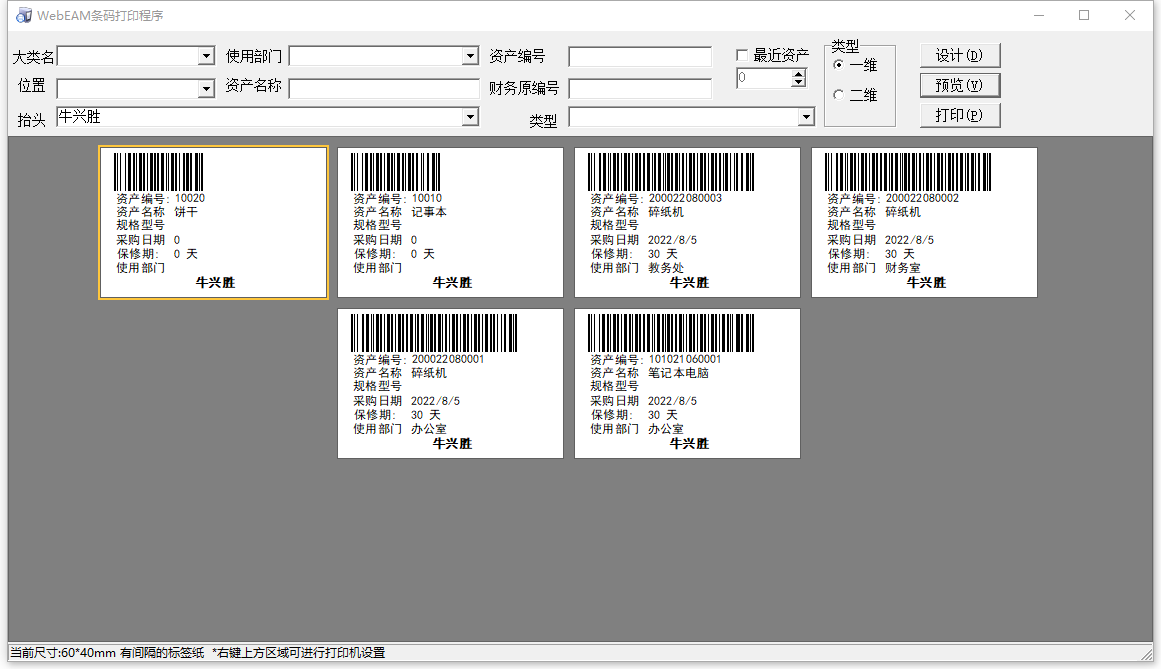Select the 饼干 asset label 10020
Viewport: 1161px width, 669px height.
213,222
